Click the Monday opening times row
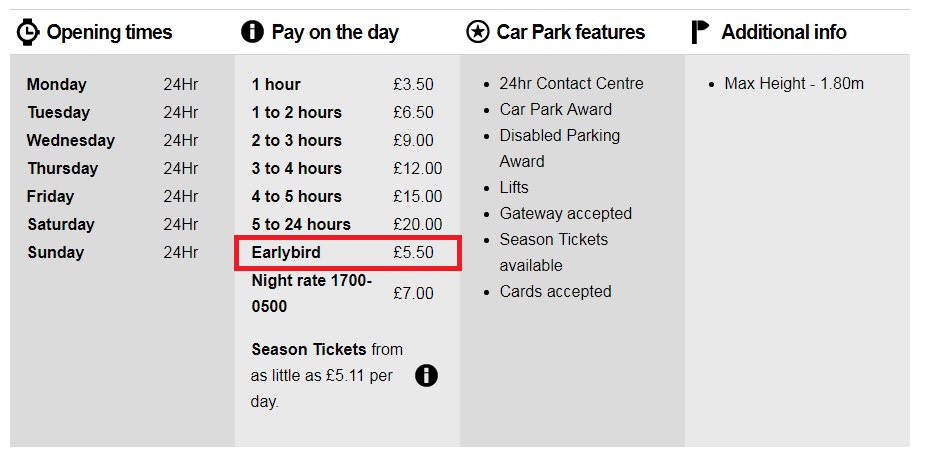Screen dimensions: 936x456 pyautogui.click(x=112, y=84)
